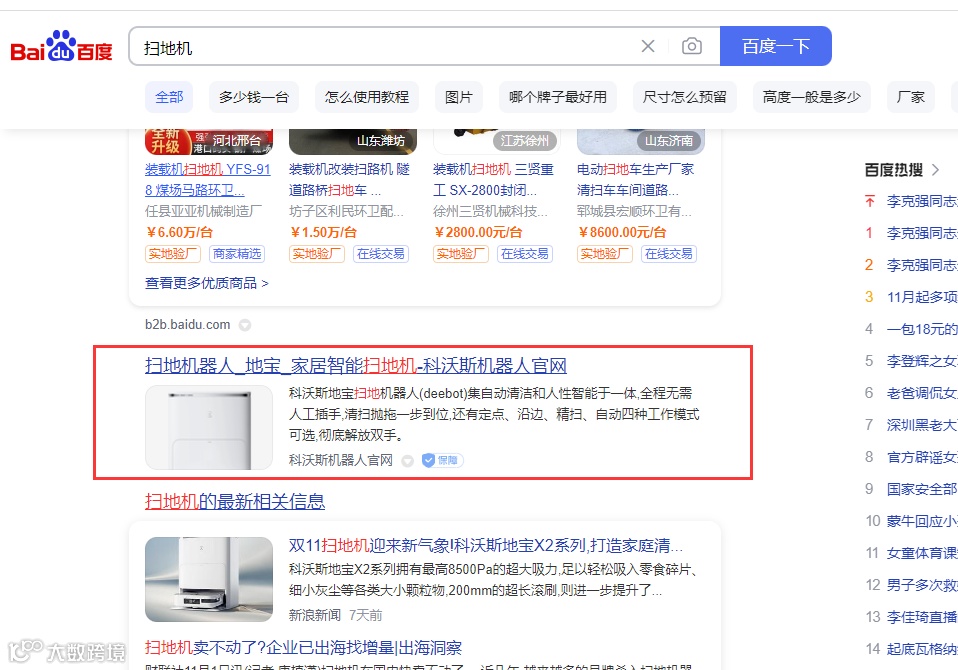The height and width of the screenshot is (670, 958).
Task: Click the red top-trending arrow icon
Action: click(870, 201)
